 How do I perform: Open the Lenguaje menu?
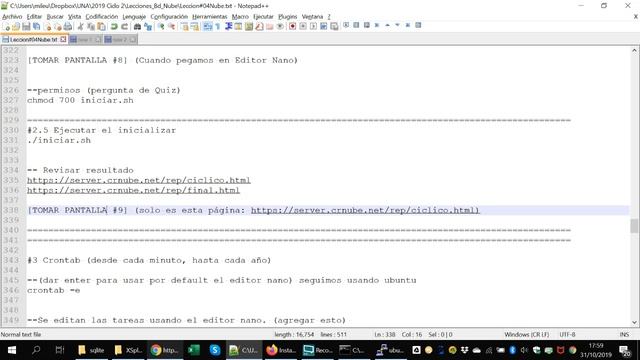click(x=134, y=17)
